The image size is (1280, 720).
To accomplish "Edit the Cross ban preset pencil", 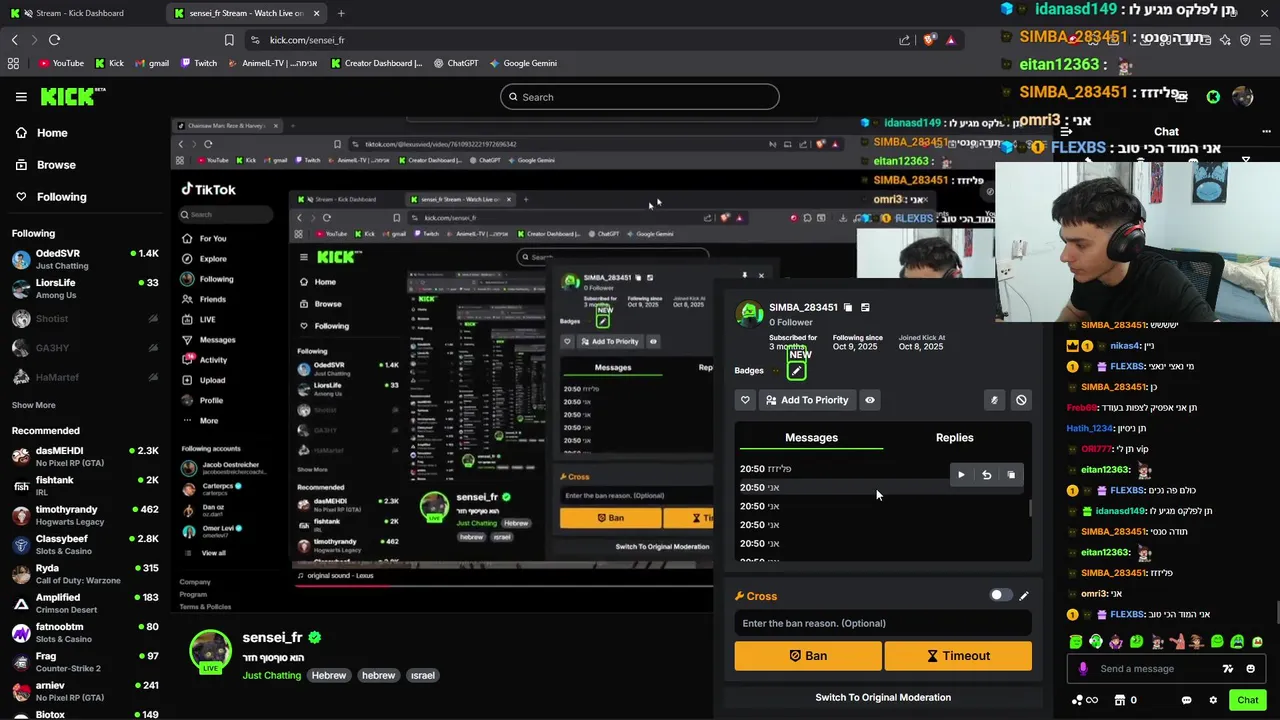I will [1023, 596].
